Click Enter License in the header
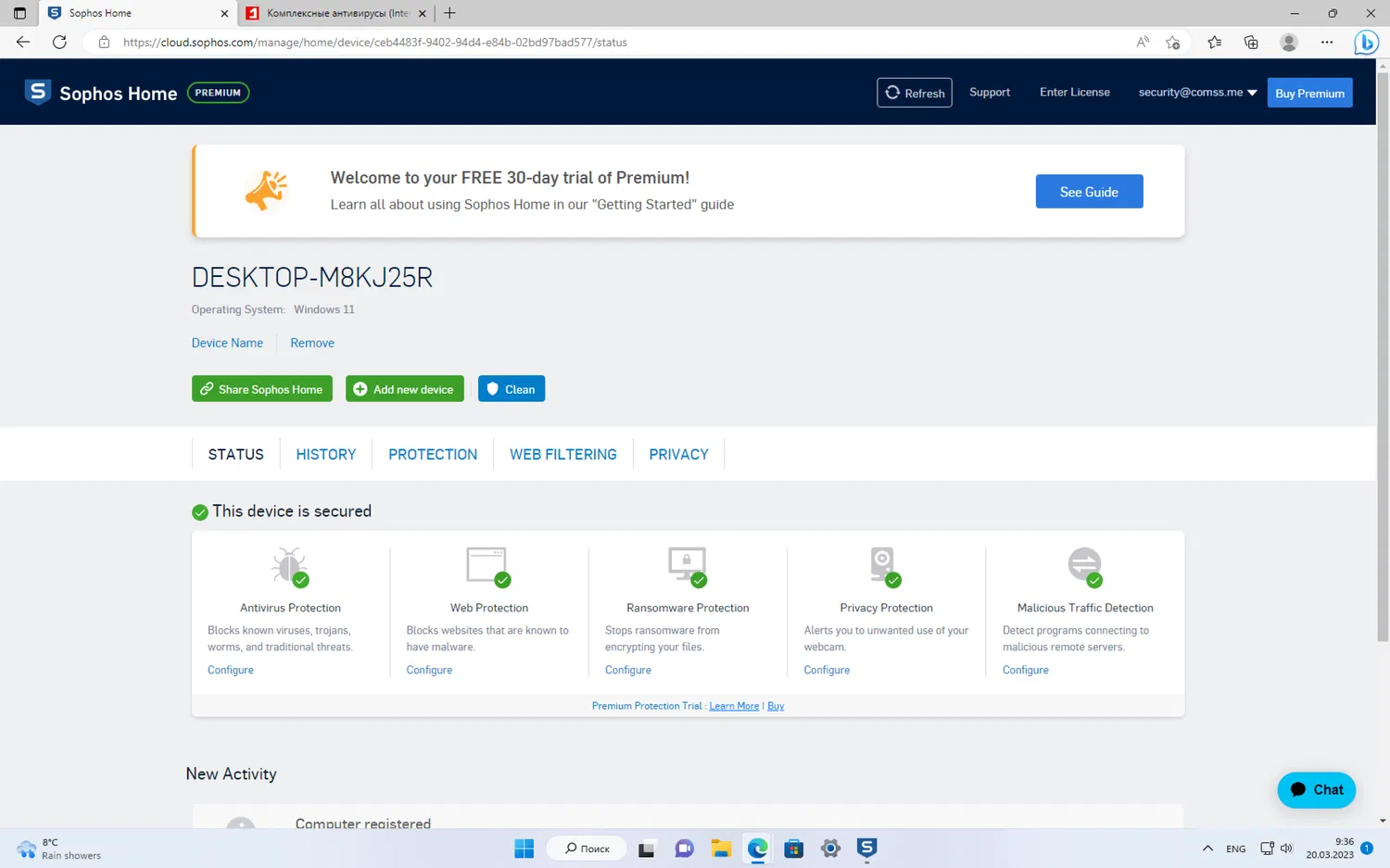This screenshot has height=868, width=1390. pos(1075,93)
